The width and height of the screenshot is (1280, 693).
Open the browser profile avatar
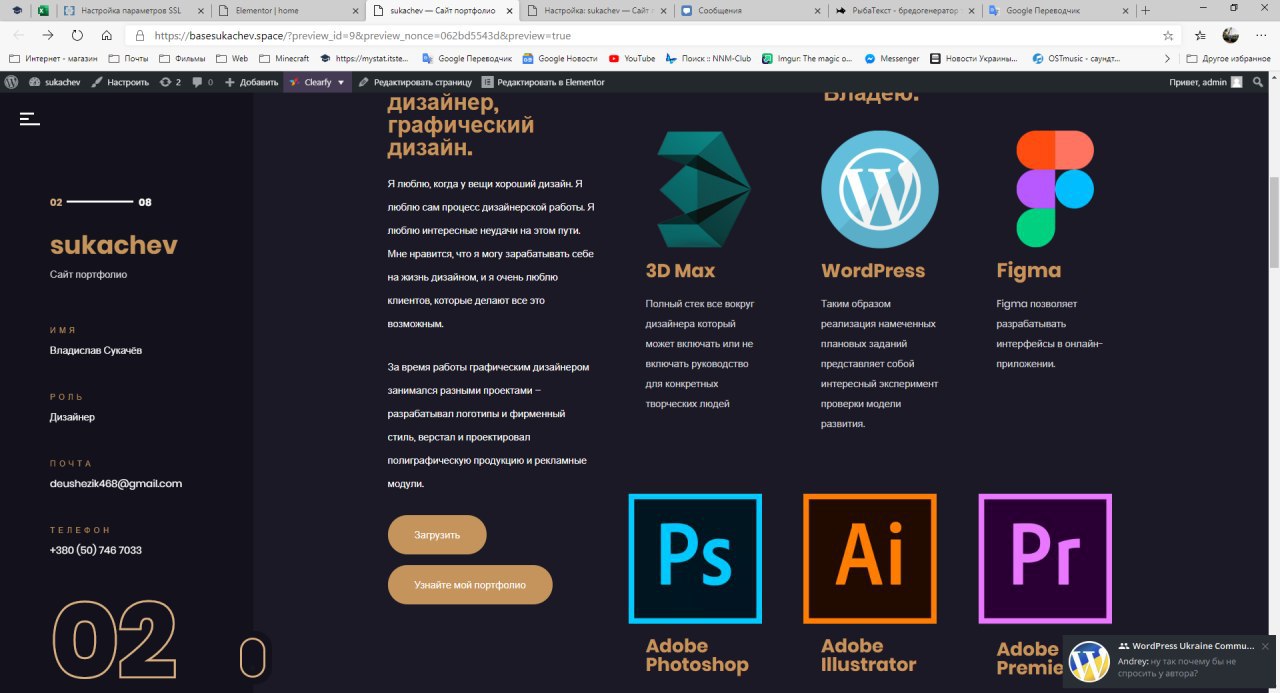coord(1230,35)
